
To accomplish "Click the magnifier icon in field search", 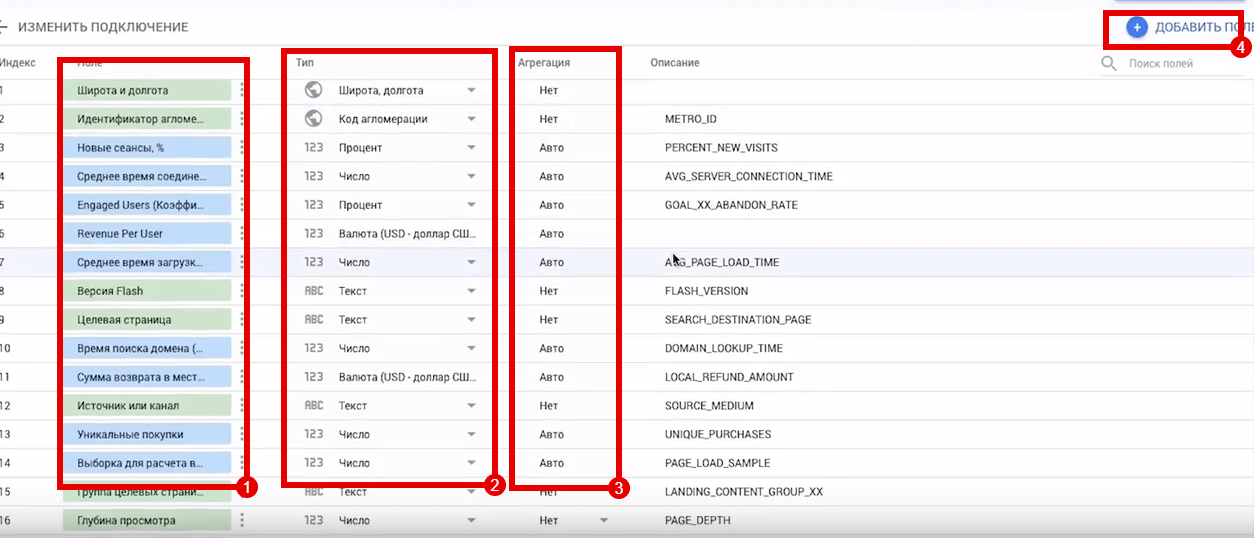I will (x=1109, y=64).
